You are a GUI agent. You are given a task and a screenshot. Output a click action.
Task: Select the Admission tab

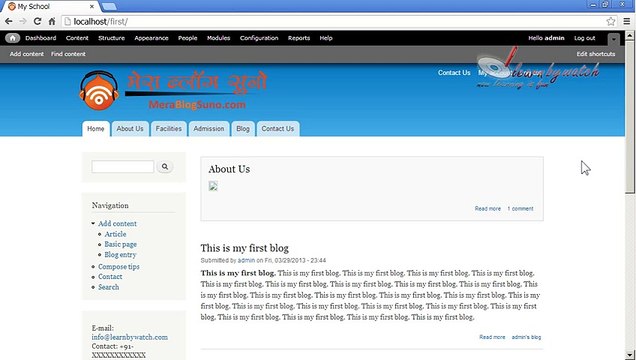point(208,129)
